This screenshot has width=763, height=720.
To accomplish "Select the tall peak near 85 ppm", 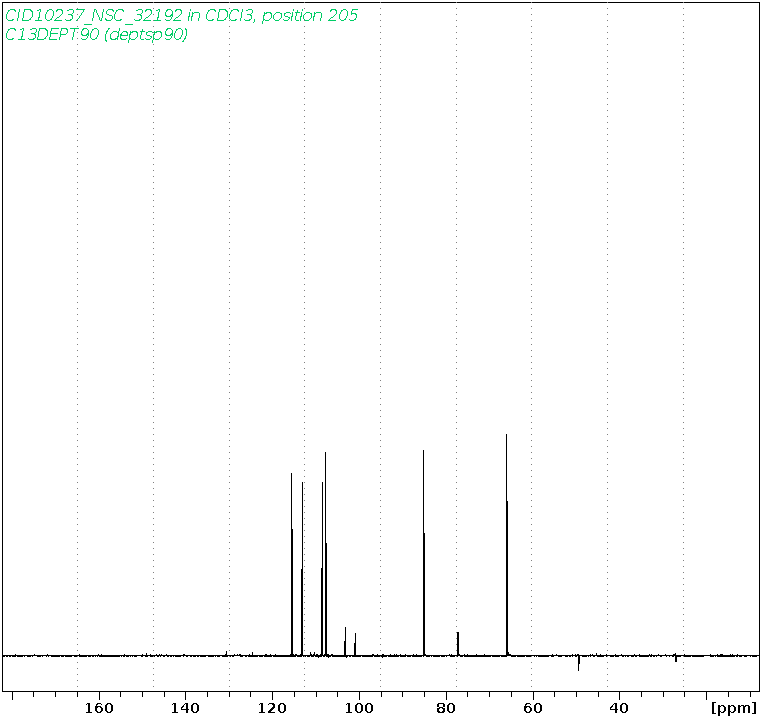I will point(424,553).
